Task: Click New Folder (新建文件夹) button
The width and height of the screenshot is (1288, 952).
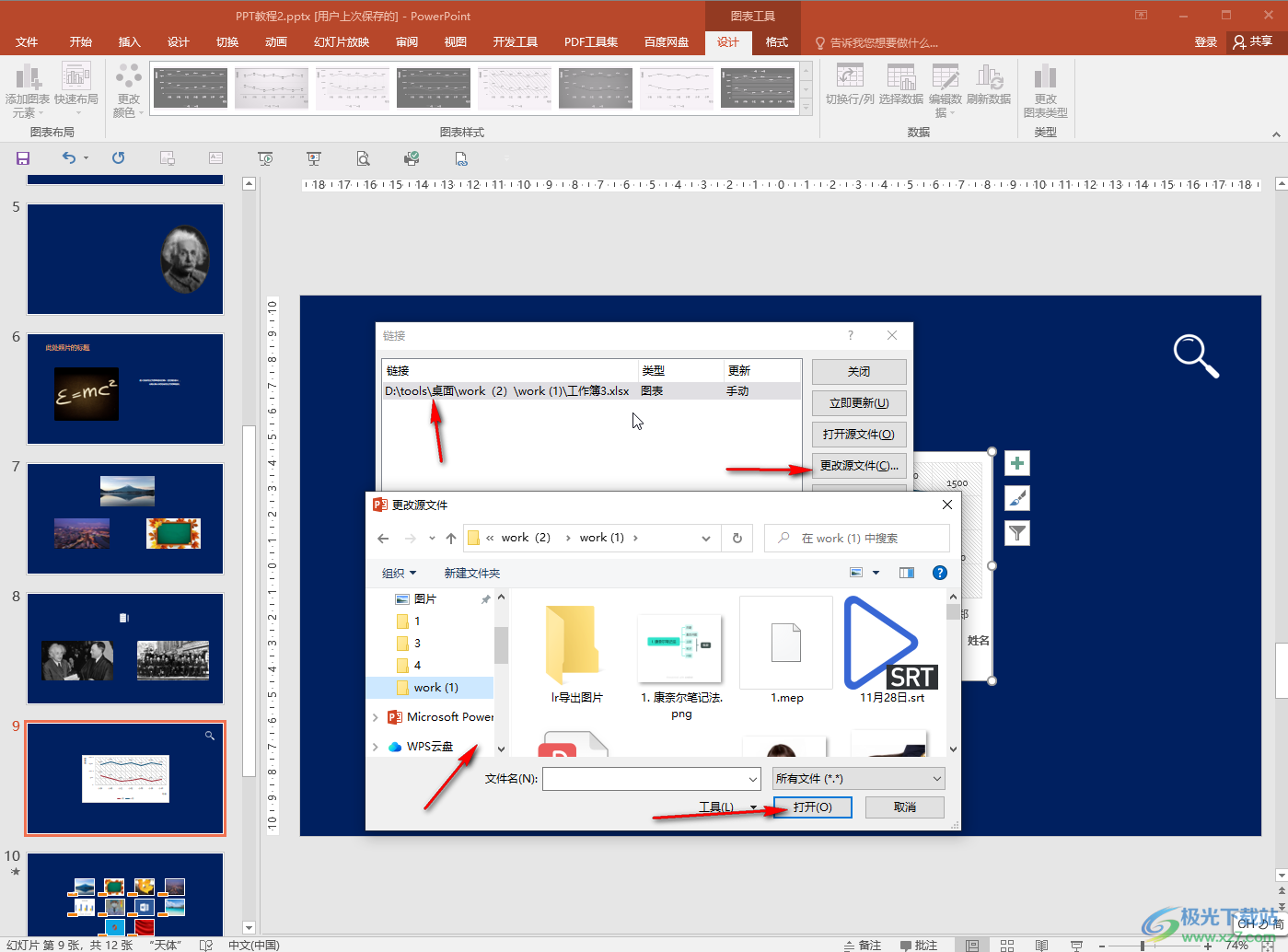Action: (472, 573)
